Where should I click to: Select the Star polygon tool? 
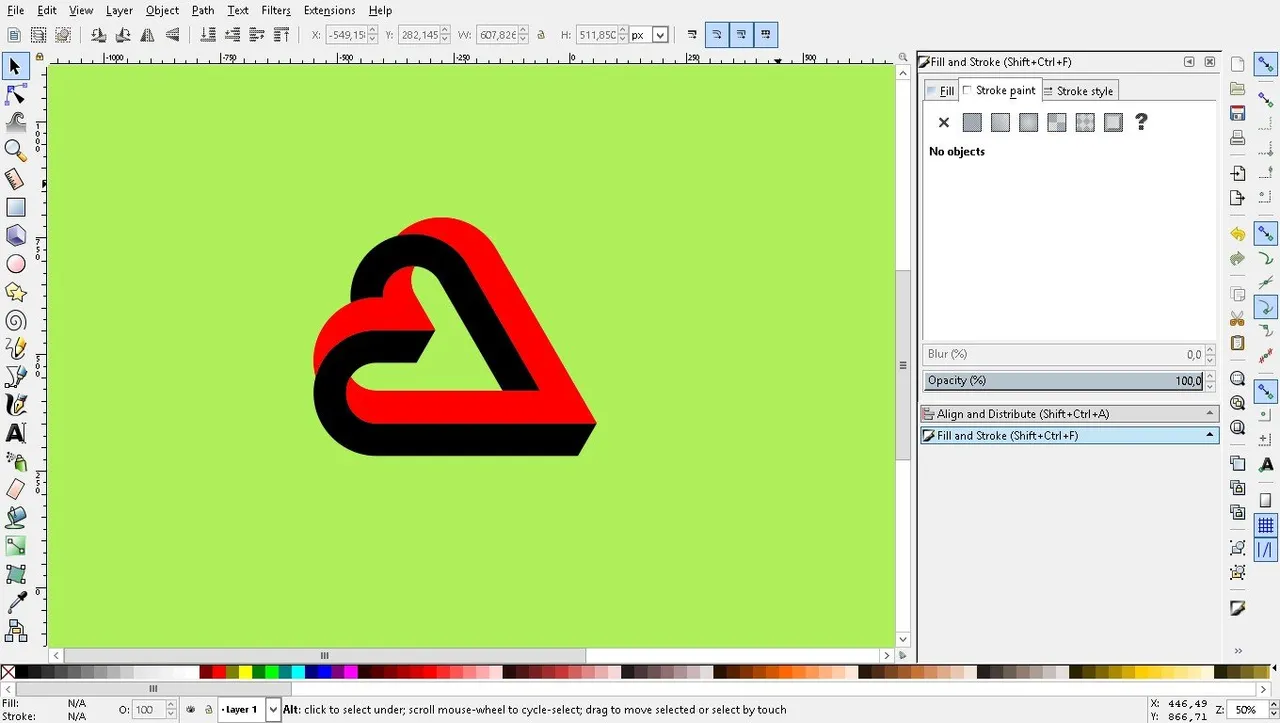[x=16, y=292]
